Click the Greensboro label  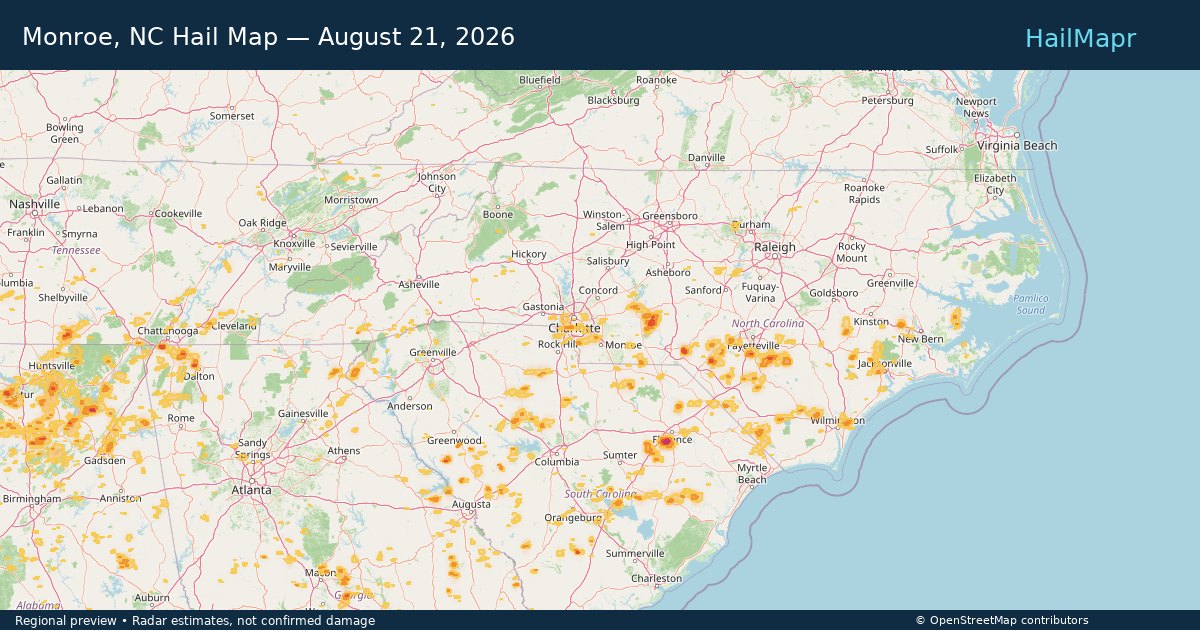[x=670, y=216]
